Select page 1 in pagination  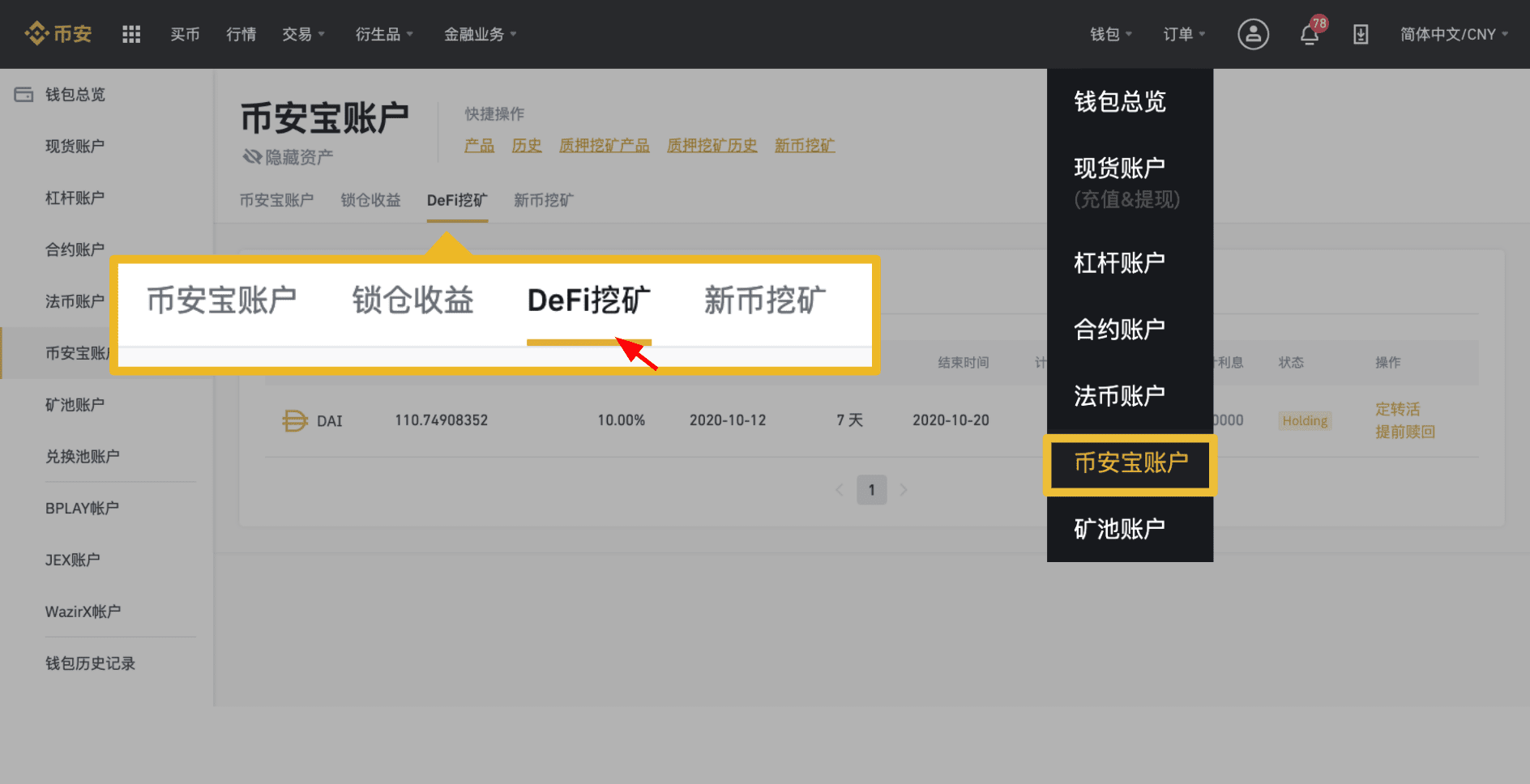point(871,490)
